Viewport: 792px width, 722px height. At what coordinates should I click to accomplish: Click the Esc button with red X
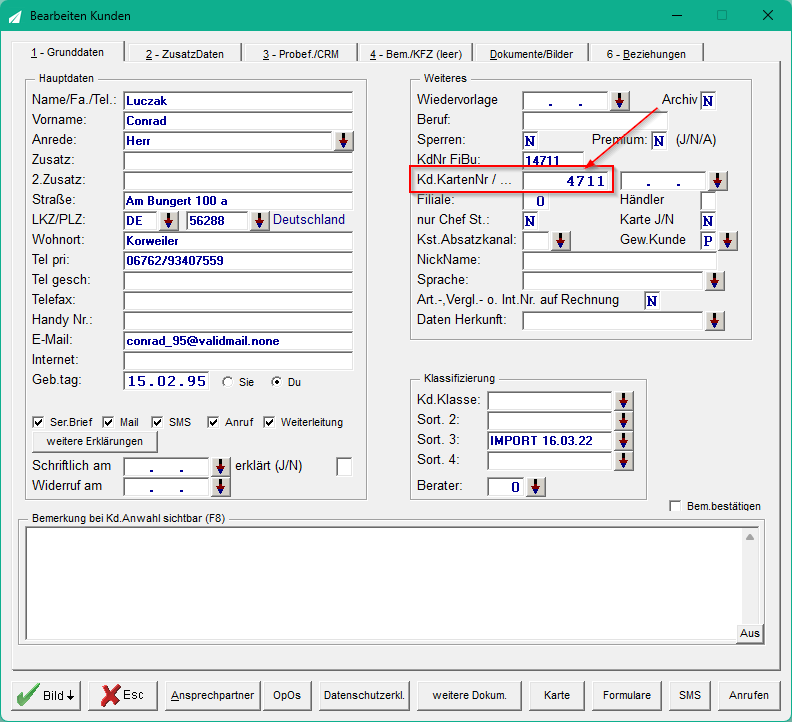[x=123, y=696]
